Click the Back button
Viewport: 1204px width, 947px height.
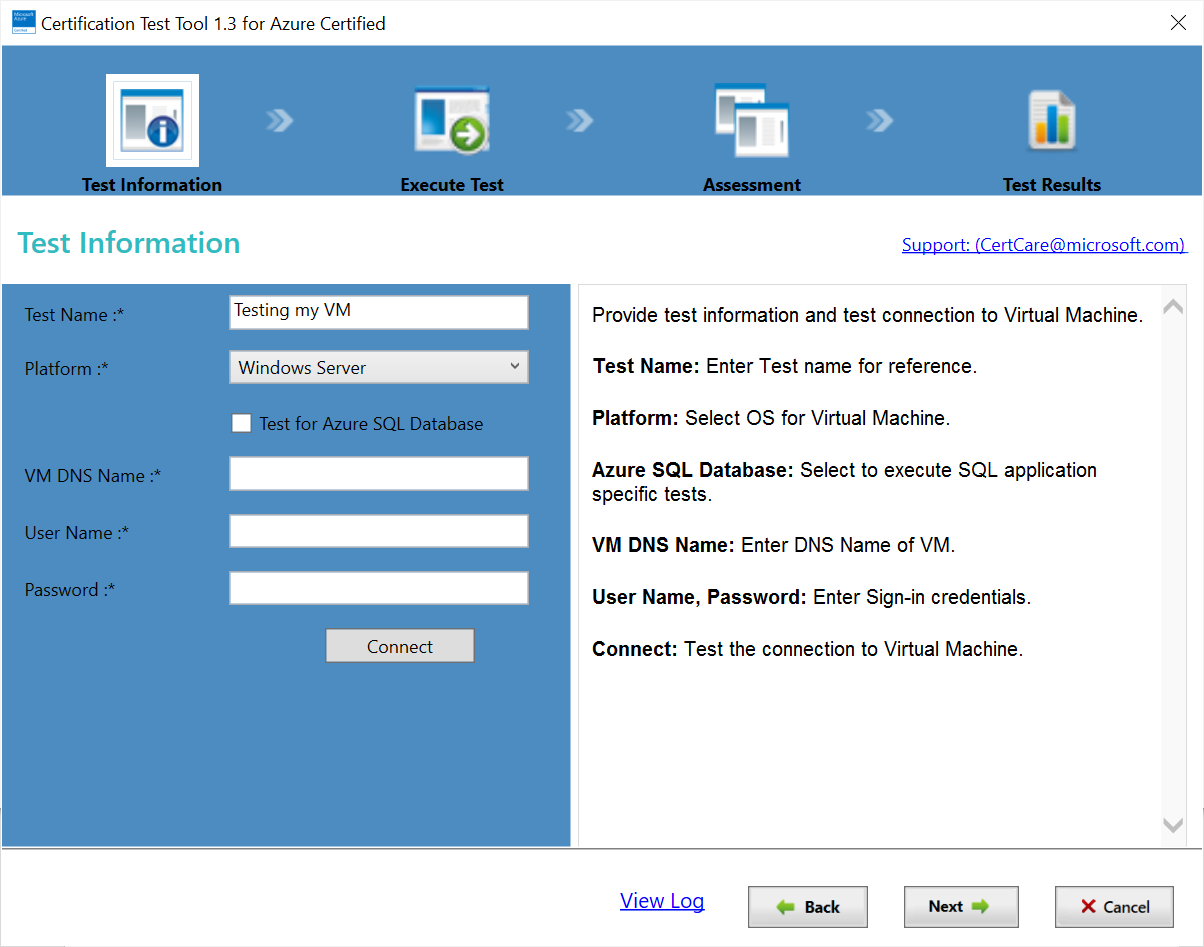coord(808,907)
